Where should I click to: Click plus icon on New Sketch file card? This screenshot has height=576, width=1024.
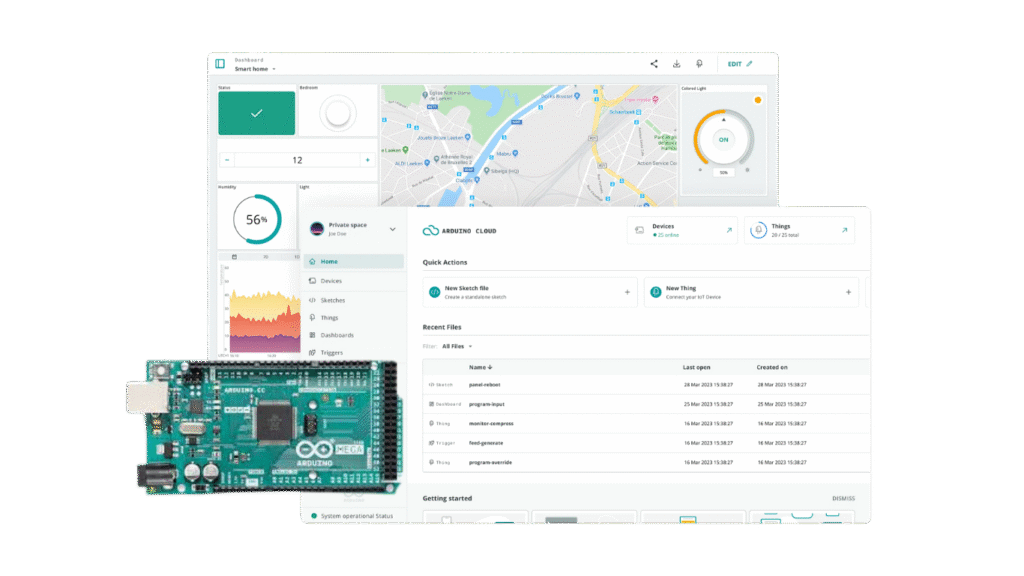click(627, 293)
